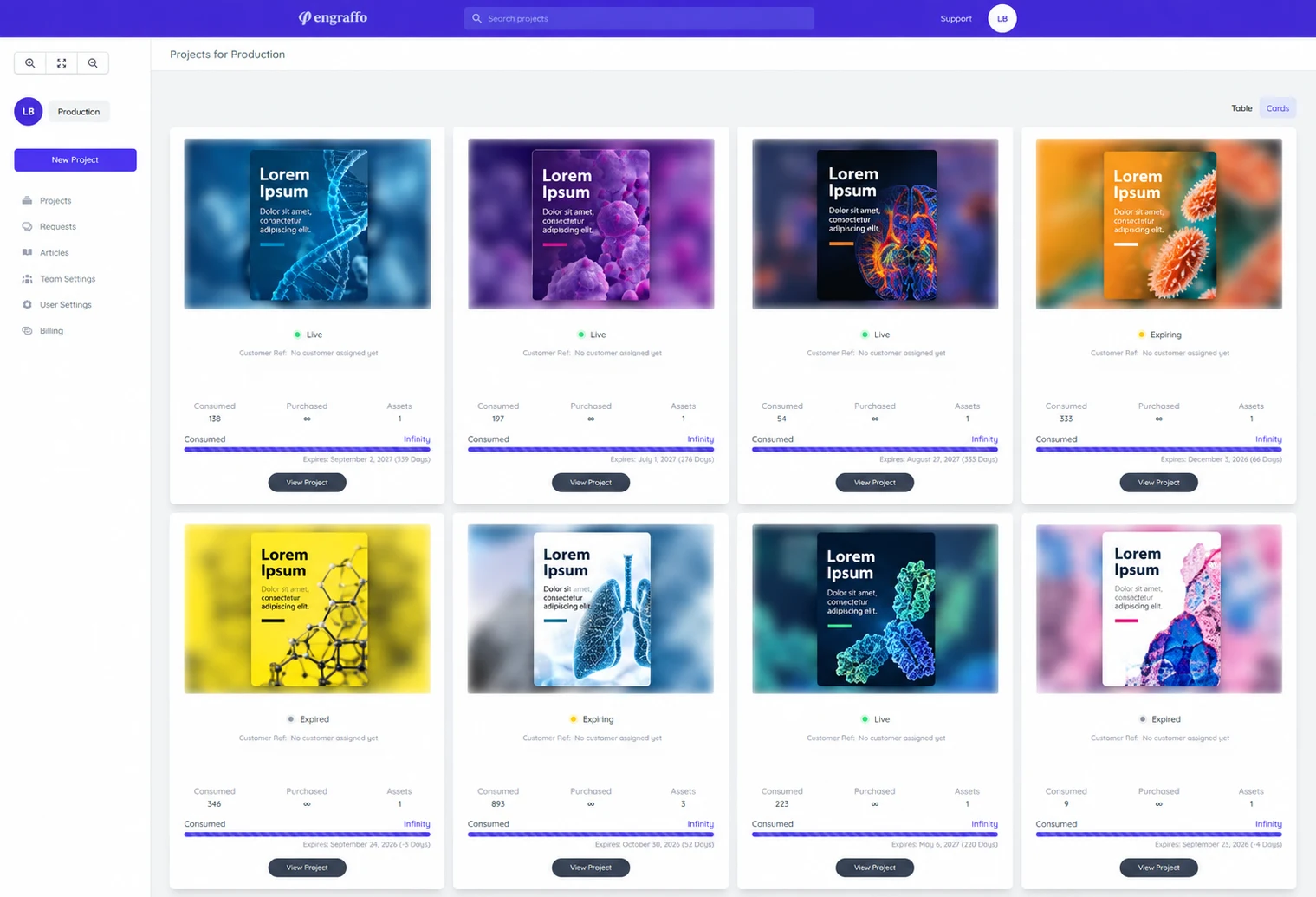Click consumed value 346
Screen dimensions: 1316x897
[x=214, y=803]
